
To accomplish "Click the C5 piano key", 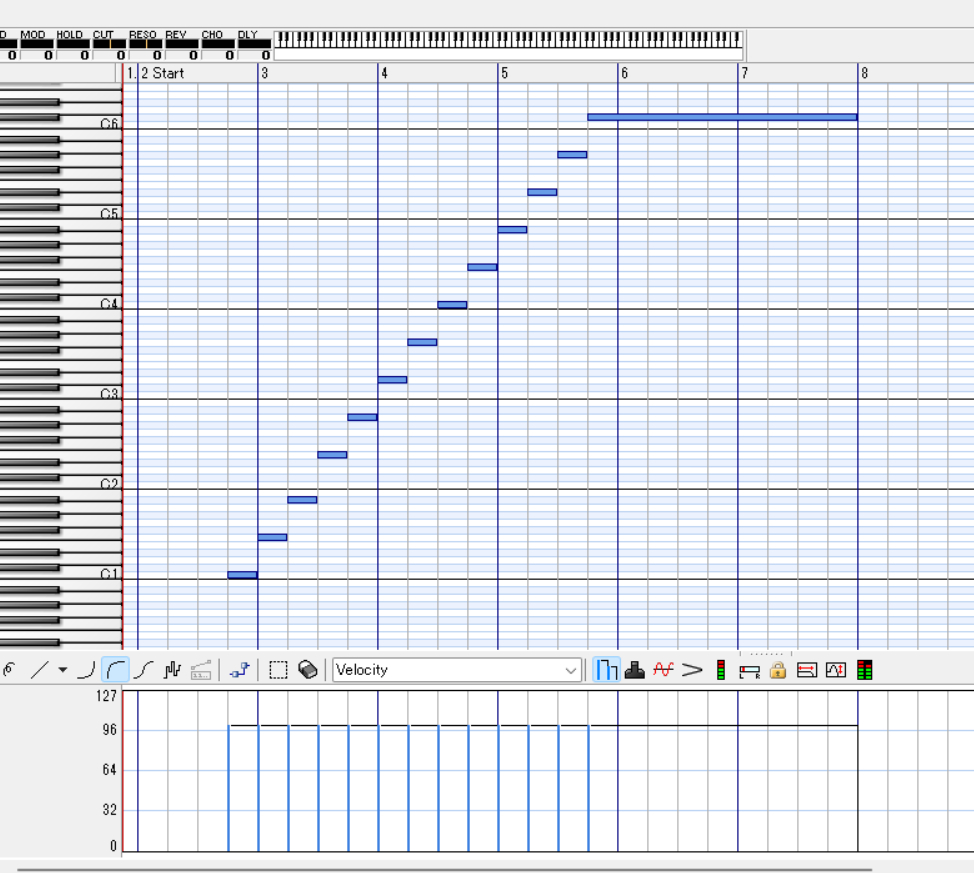I will pyautogui.click(x=93, y=214).
